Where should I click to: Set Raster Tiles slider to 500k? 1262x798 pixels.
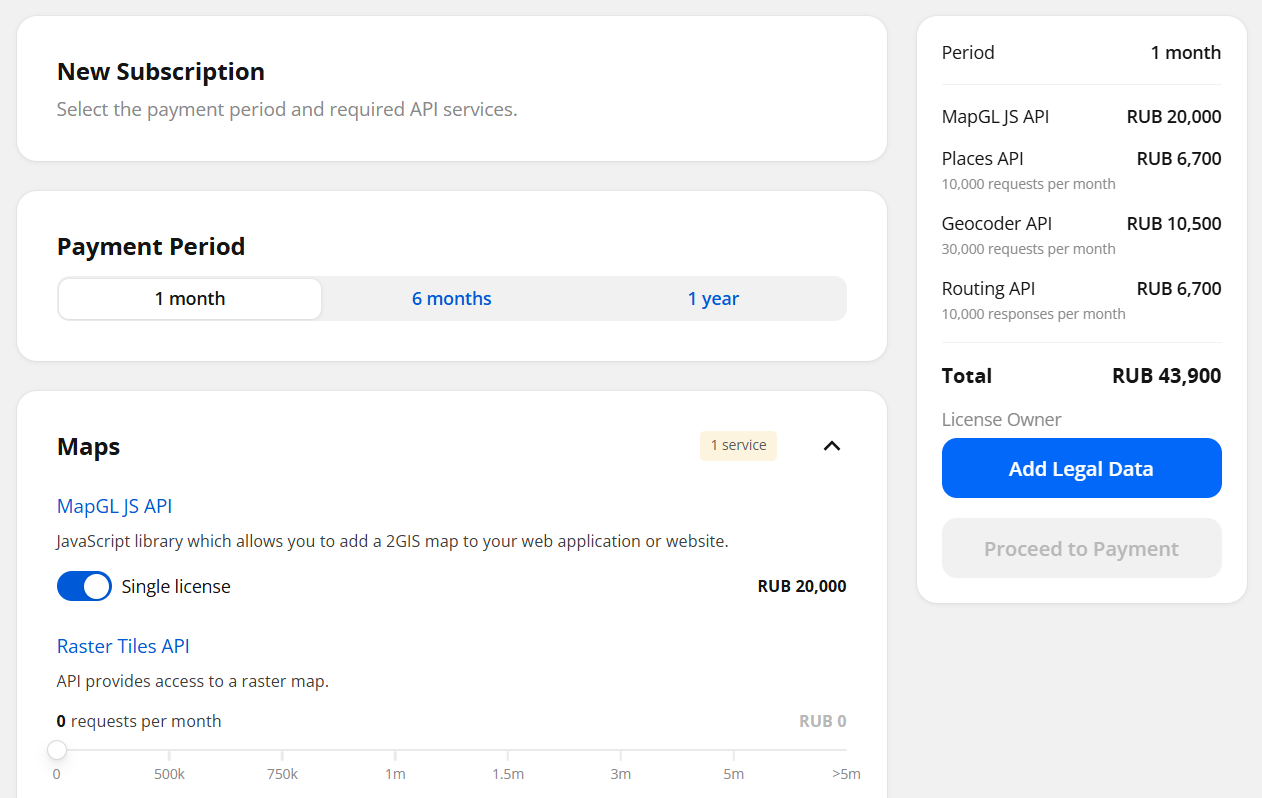click(x=169, y=750)
